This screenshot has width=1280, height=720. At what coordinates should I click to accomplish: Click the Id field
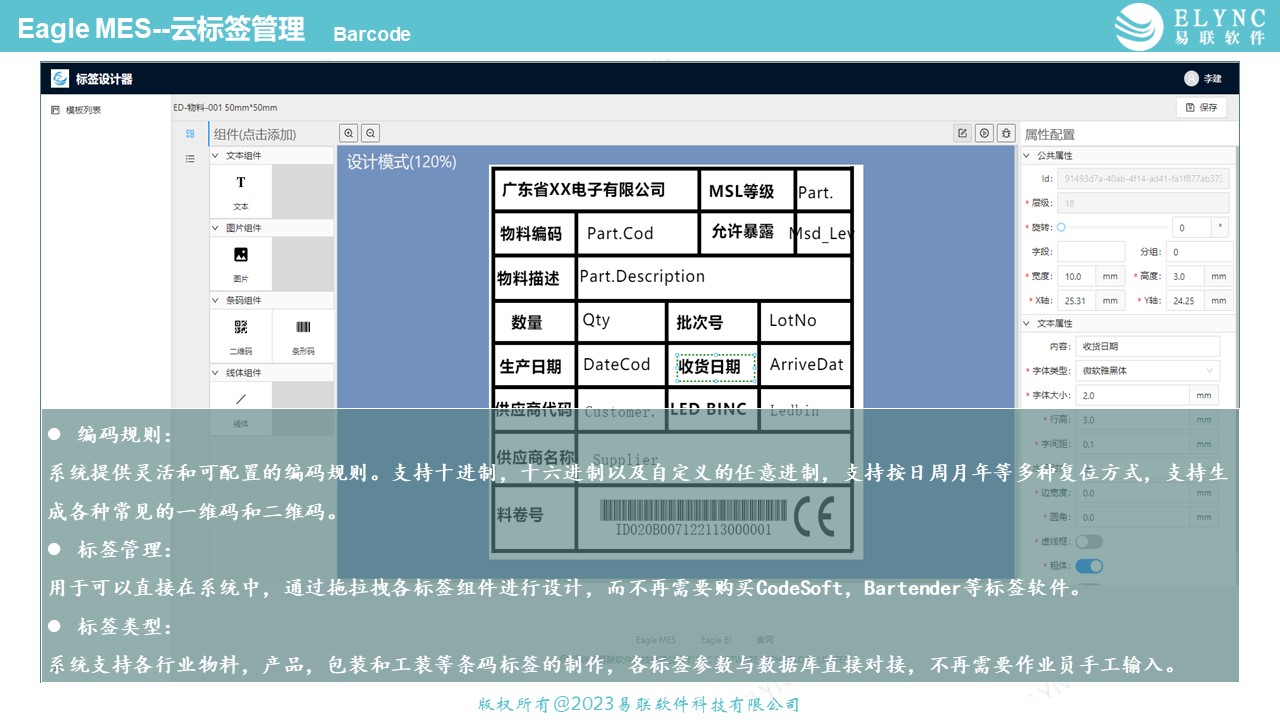(x=1143, y=179)
